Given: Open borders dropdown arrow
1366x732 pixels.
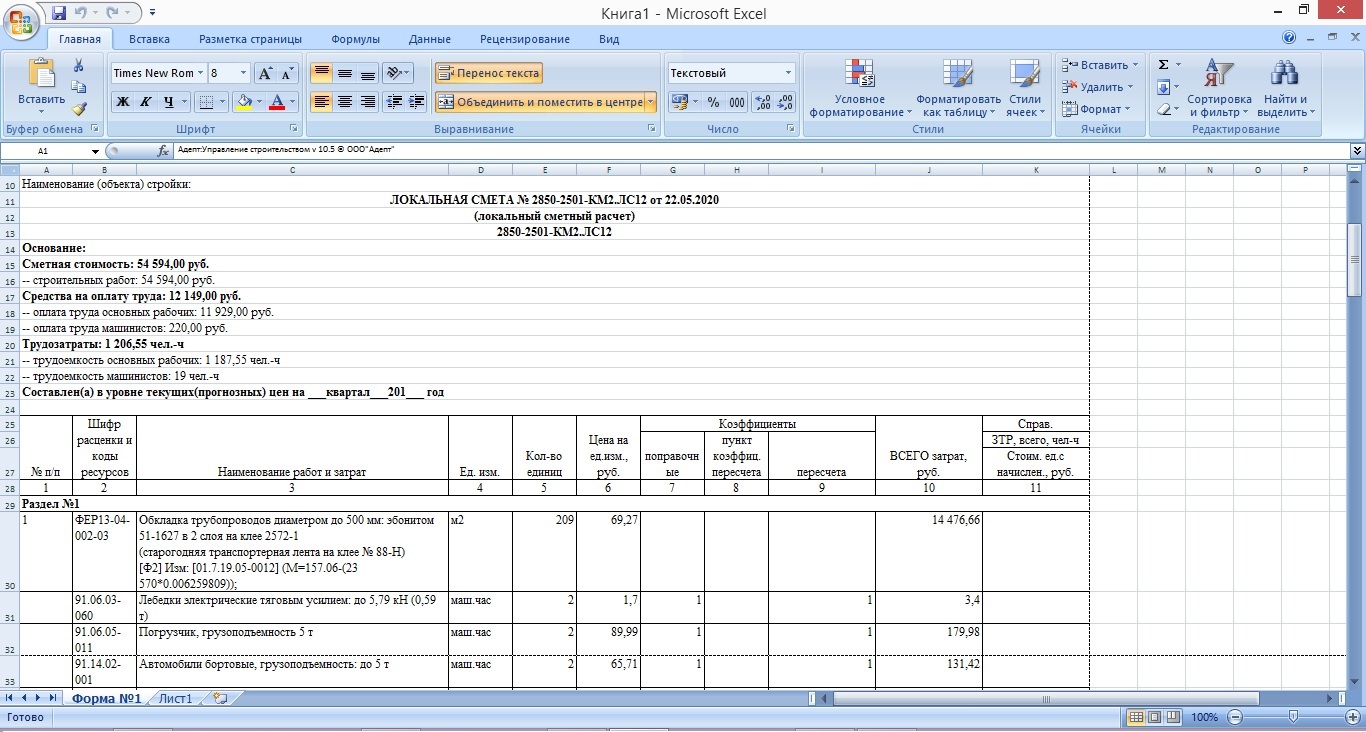Looking at the screenshot, I should coord(222,102).
